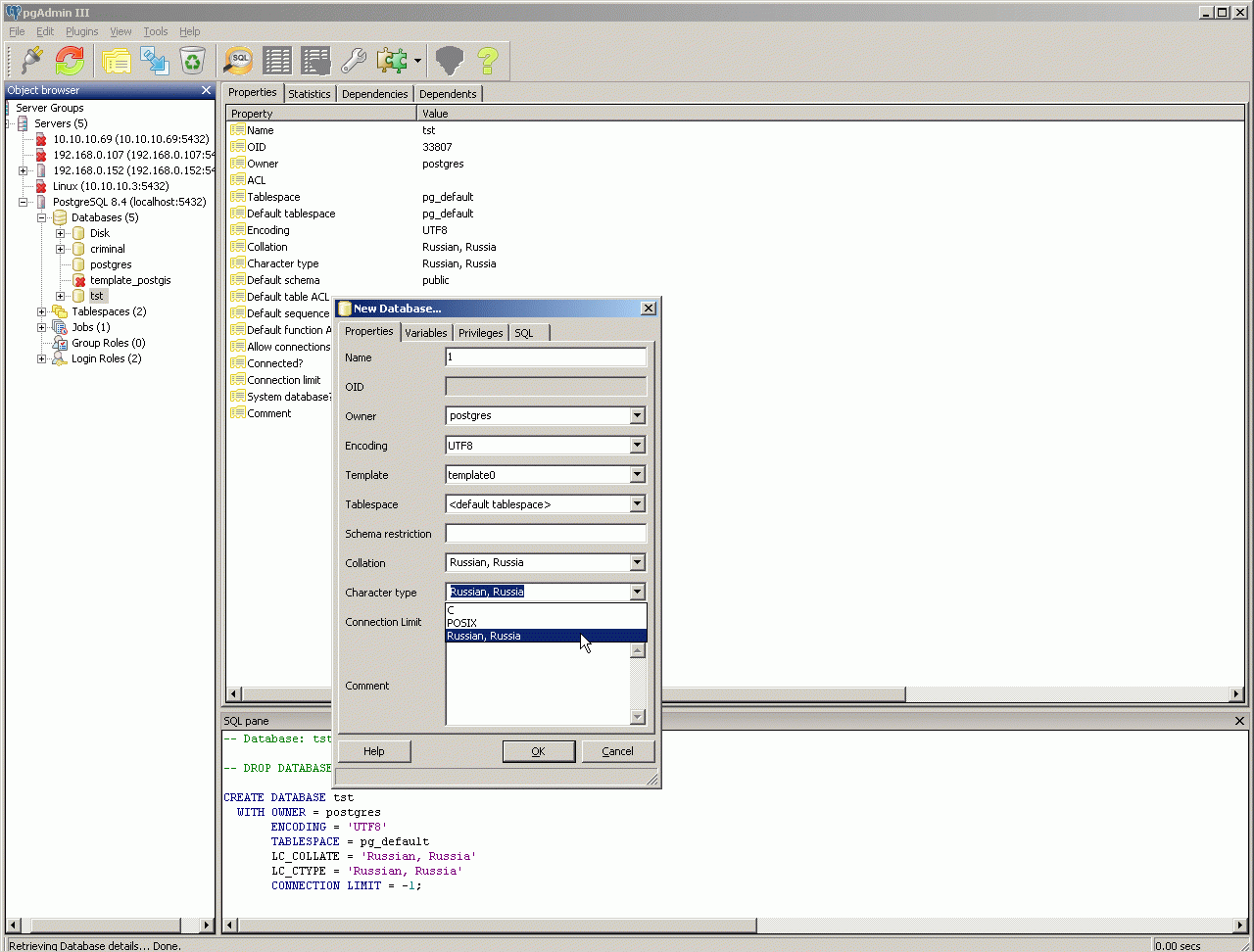Click the Name input field

pos(546,357)
